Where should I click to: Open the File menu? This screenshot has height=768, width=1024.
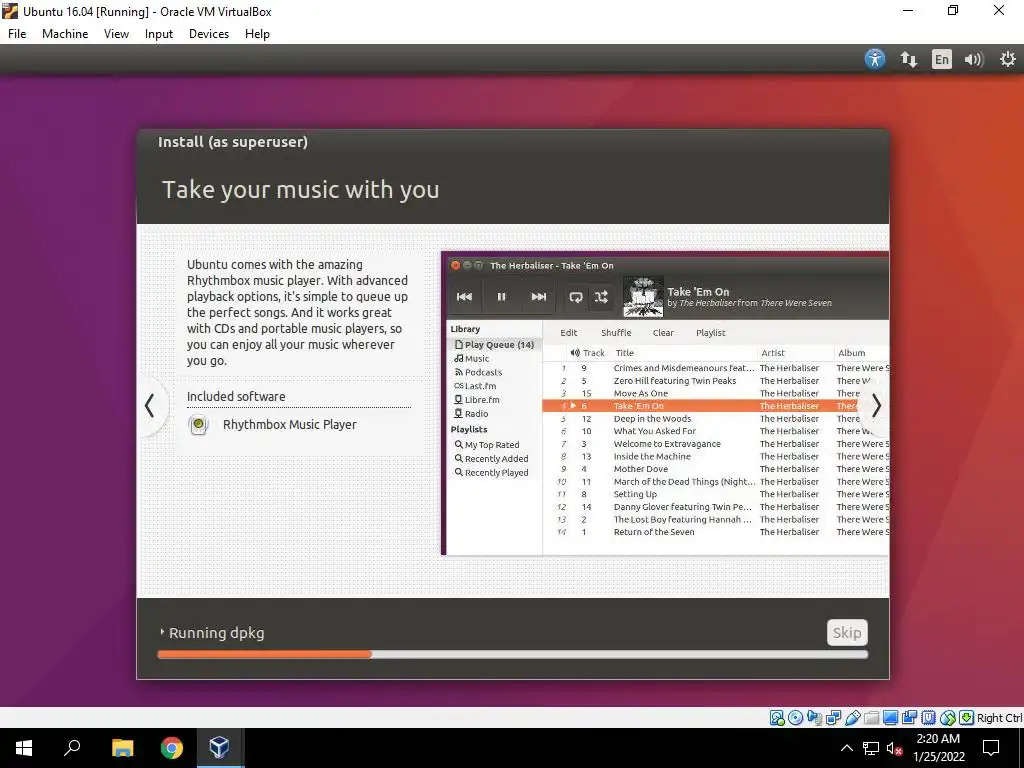coord(17,34)
